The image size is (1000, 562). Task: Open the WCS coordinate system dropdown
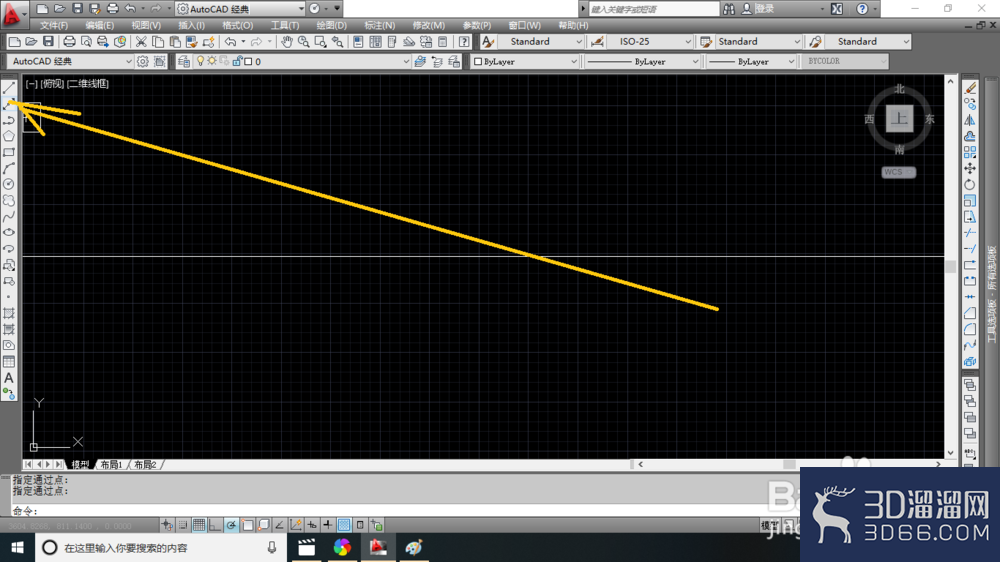tap(899, 172)
